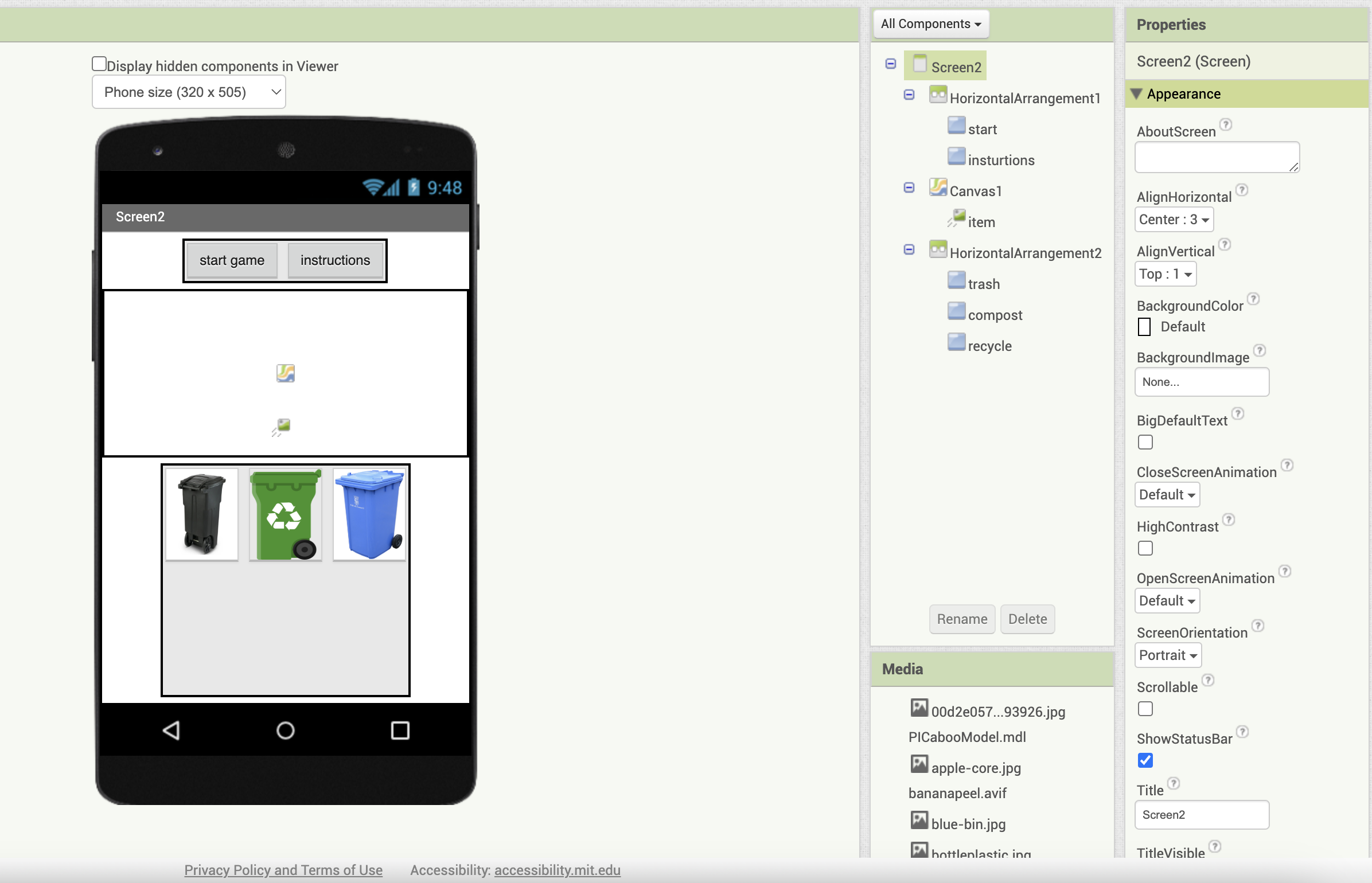Open the All Components menu

(930, 24)
